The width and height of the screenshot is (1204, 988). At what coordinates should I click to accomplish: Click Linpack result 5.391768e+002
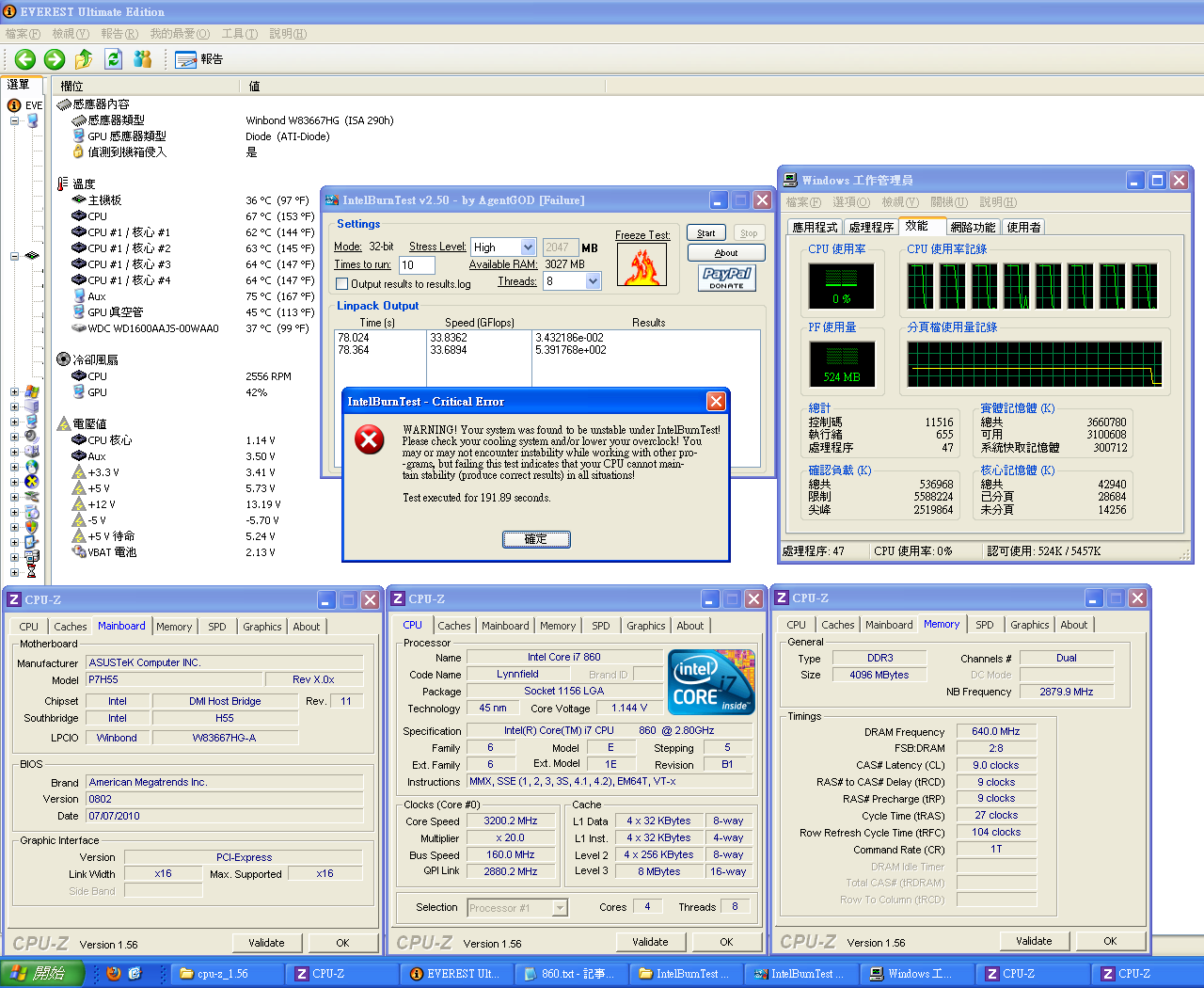coord(571,350)
